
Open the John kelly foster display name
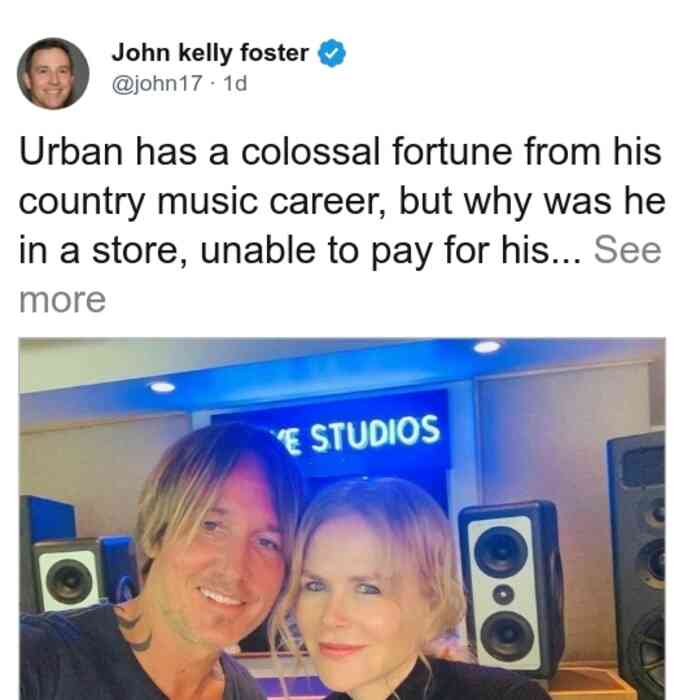click(x=210, y=53)
